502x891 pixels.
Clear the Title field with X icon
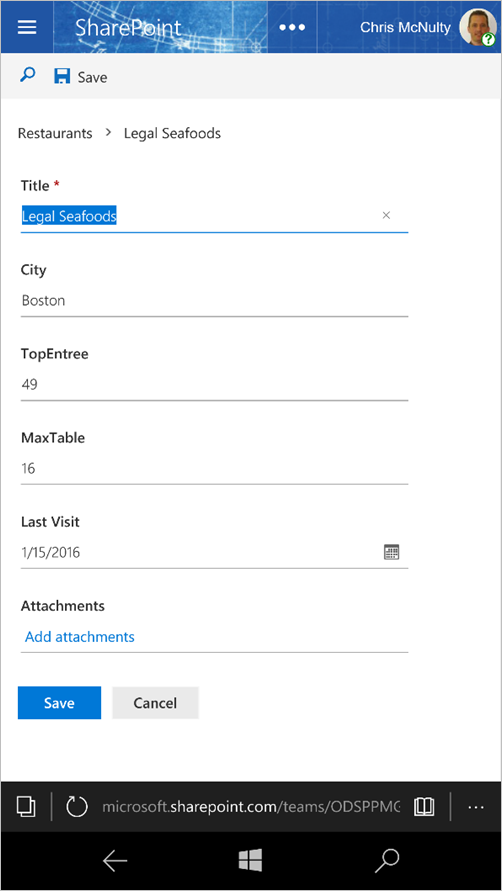[386, 215]
